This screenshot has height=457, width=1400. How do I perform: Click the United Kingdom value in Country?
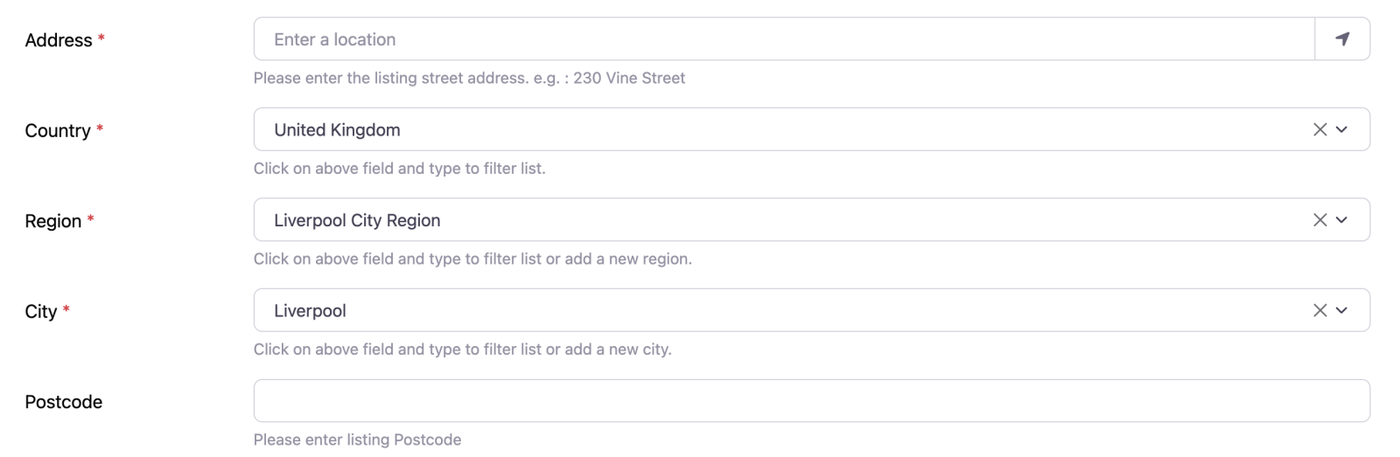tap(337, 130)
